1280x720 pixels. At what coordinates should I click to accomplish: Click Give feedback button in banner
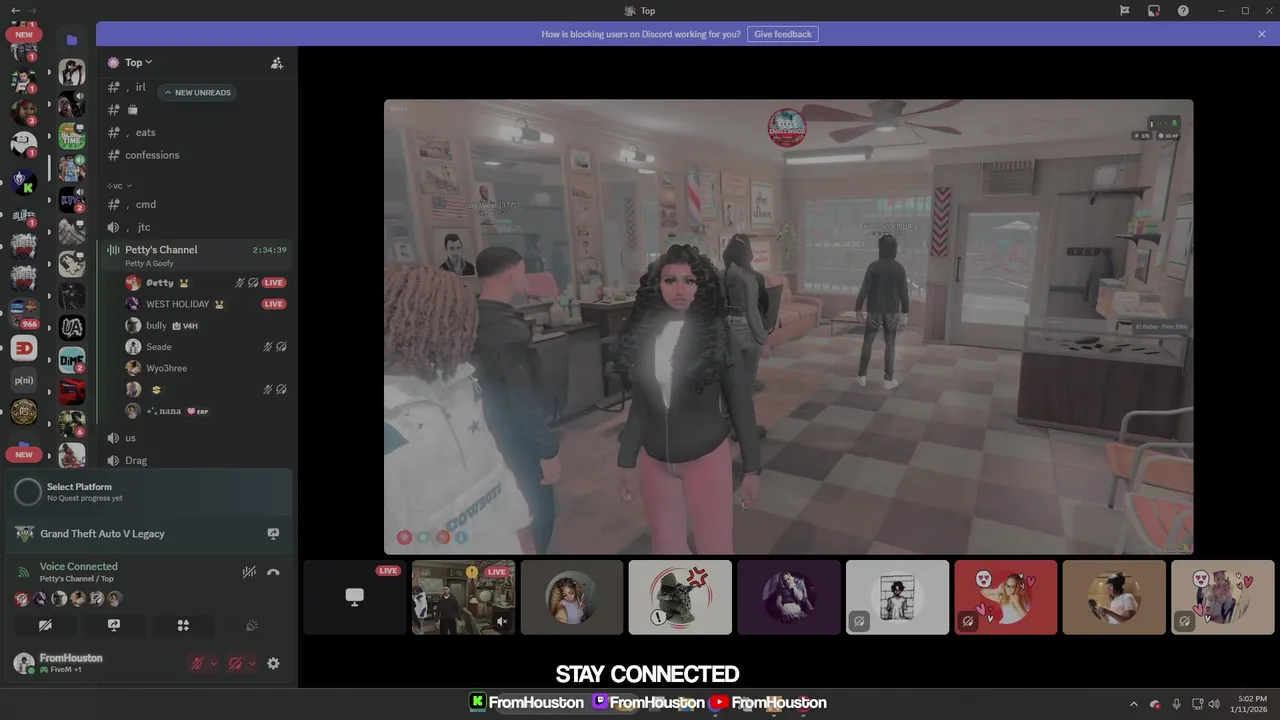point(783,34)
